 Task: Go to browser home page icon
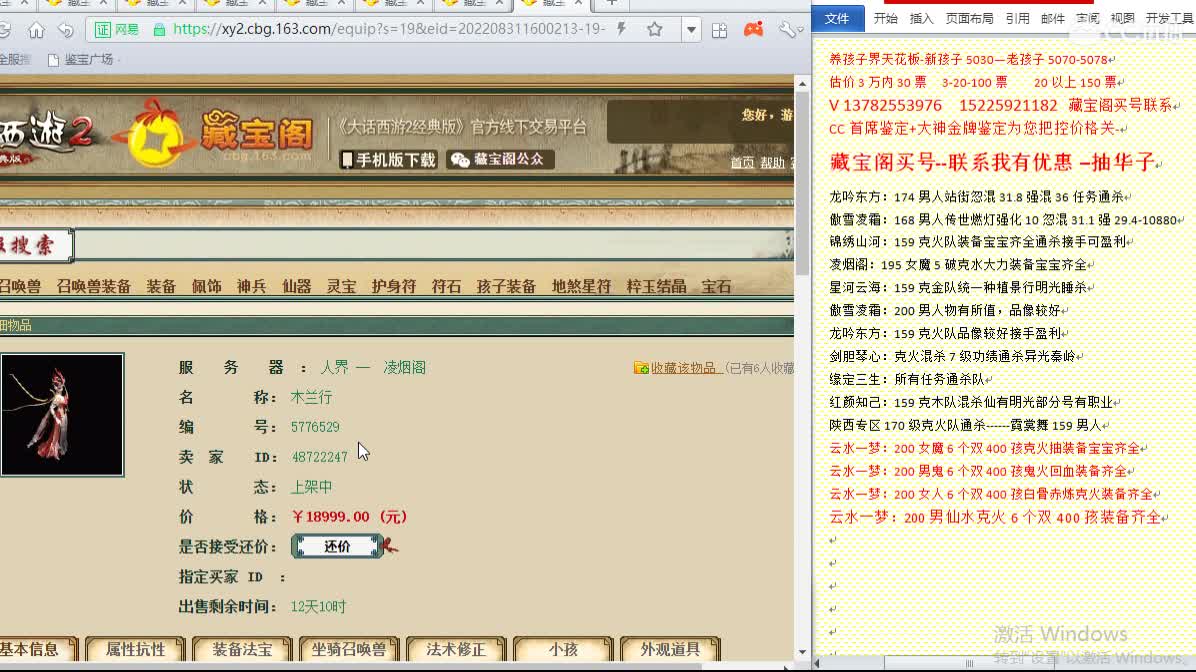click(x=36, y=30)
